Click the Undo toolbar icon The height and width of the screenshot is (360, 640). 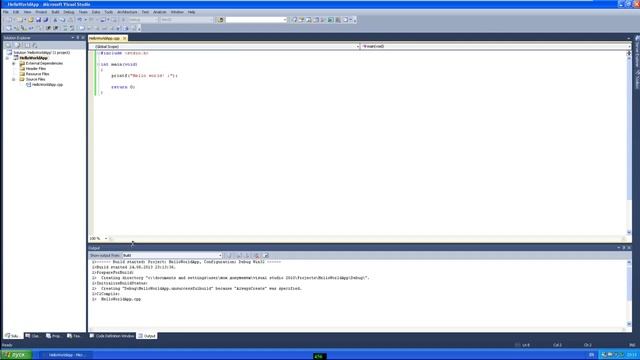coord(80,20)
